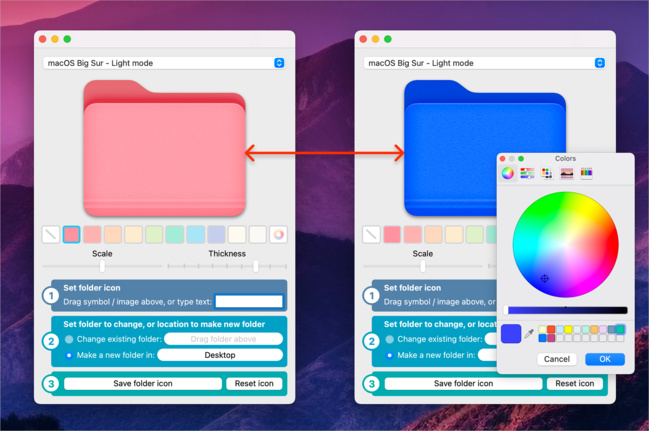The height and width of the screenshot is (431, 649).
Task: Choose the salmon swatch in right window
Action: pyautogui.click(x=413, y=234)
